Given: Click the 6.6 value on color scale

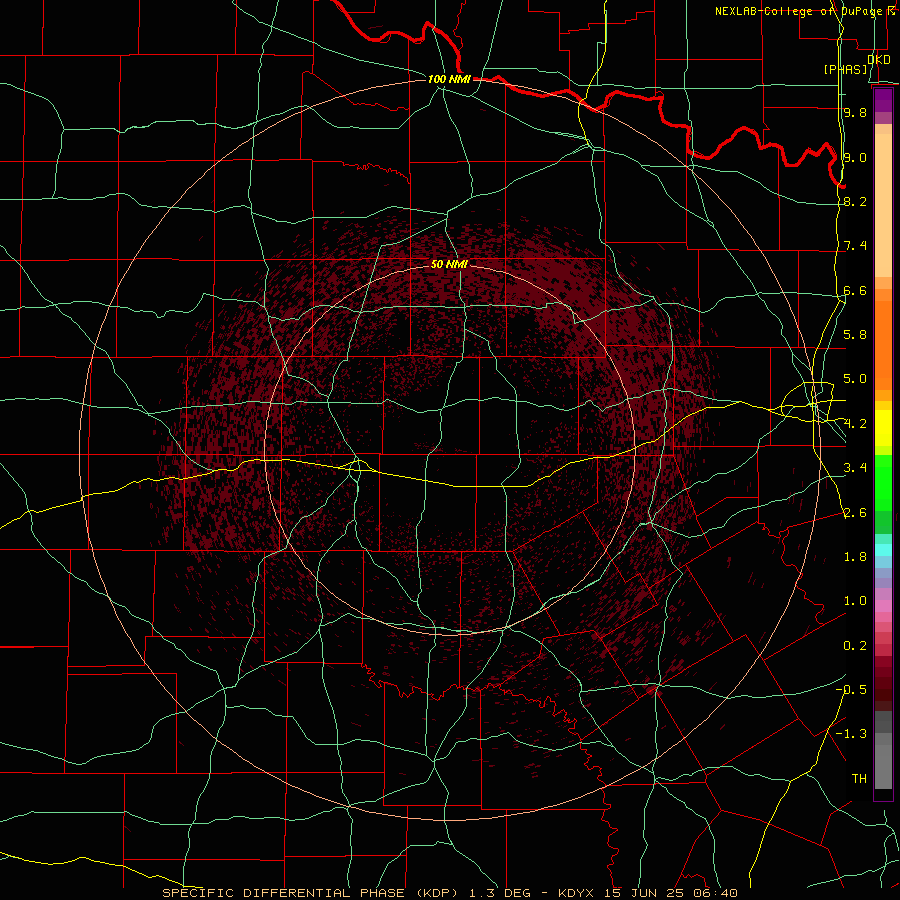Looking at the screenshot, I should click(x=855, y=290).
